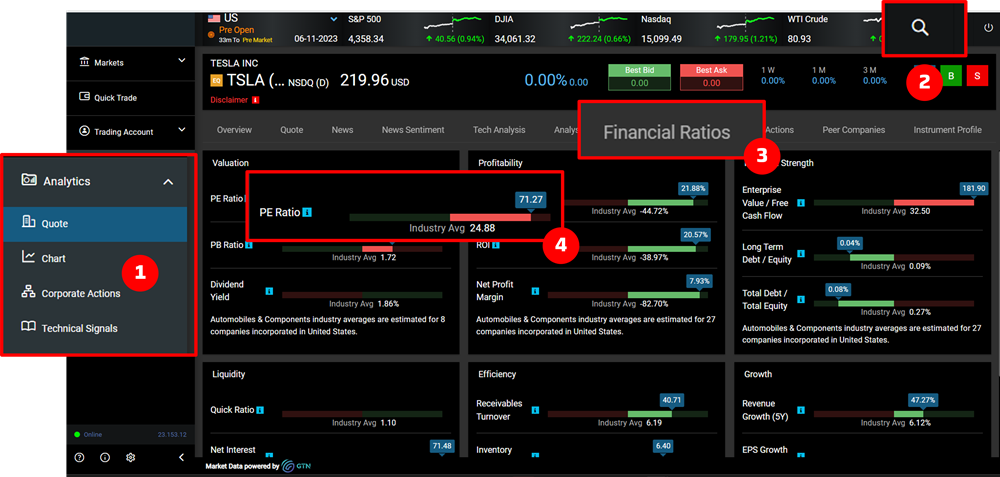Click the 40.71 Receivables Turnover marker
1000x477 pixels.
point(671,400)
